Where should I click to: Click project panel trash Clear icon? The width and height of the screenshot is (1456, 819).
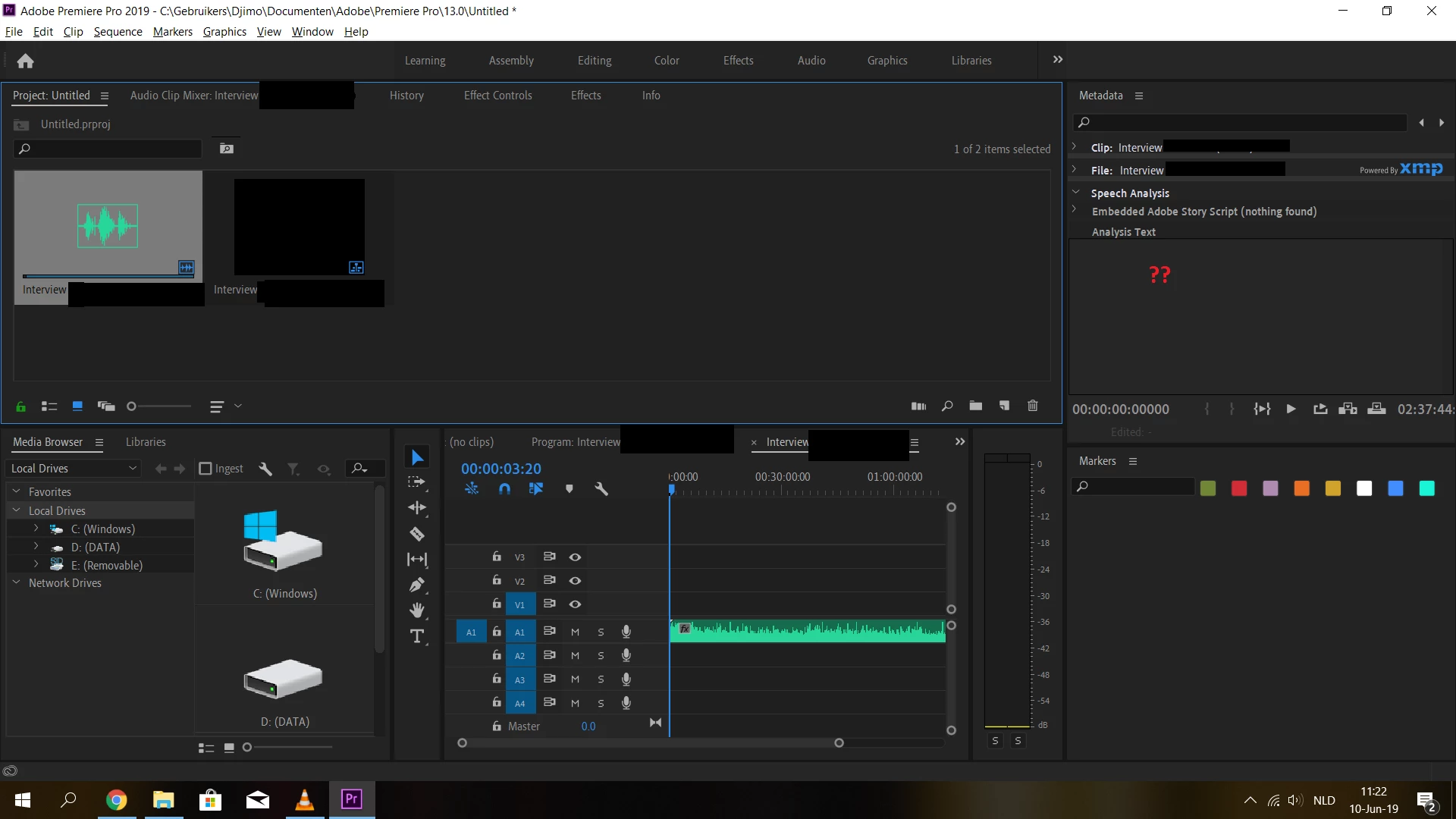point(1032,406)
